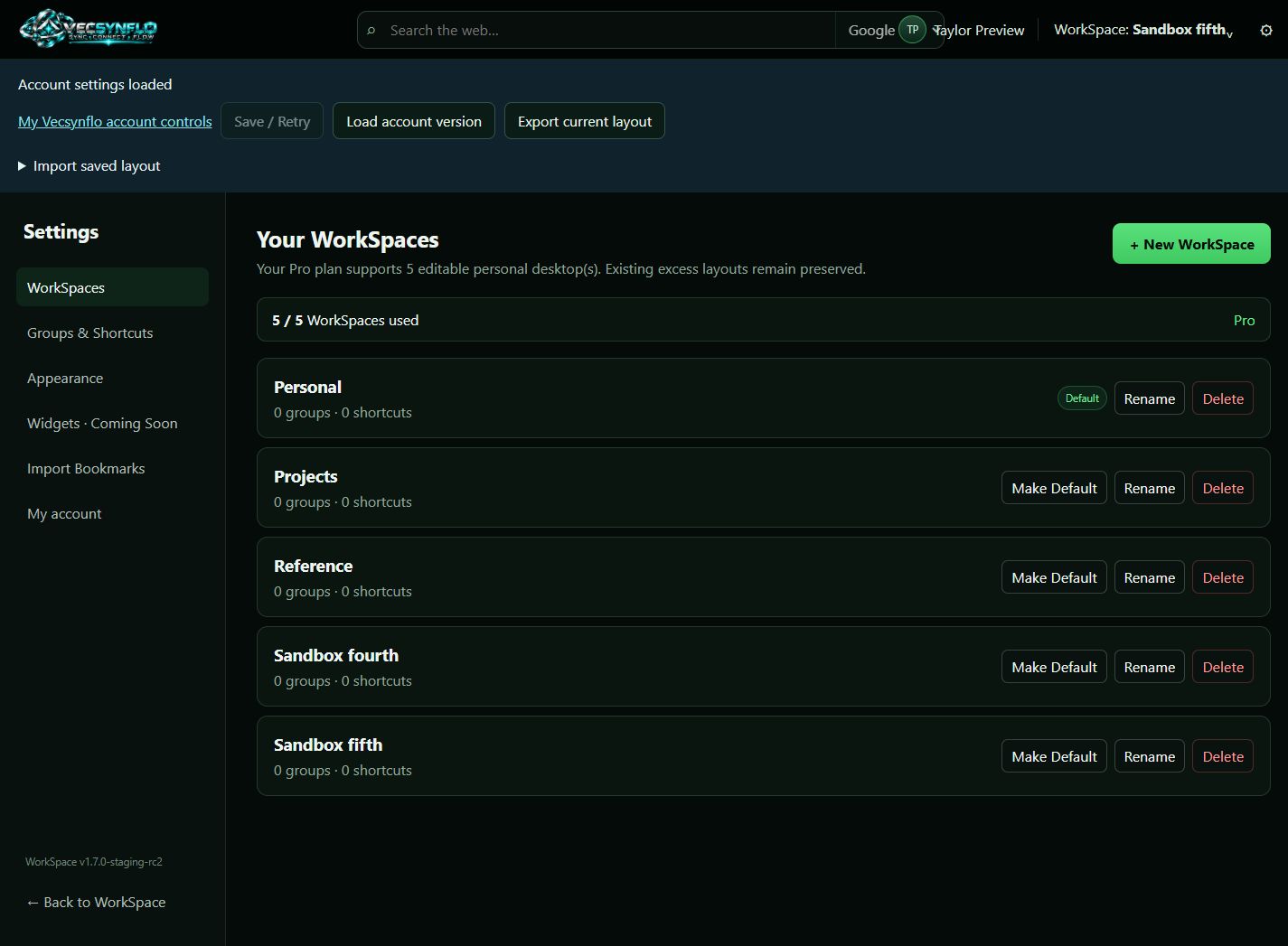
Task: Create a new WorkSpace
Action: tap(1191, 244)
